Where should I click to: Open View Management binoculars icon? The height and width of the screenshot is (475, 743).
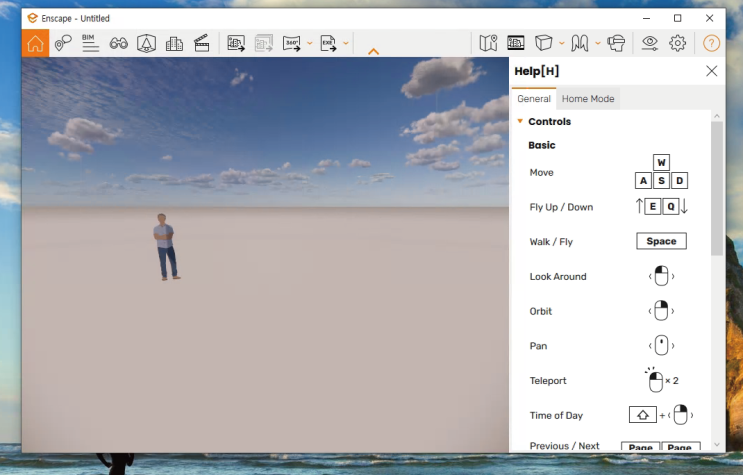[118, 44]
